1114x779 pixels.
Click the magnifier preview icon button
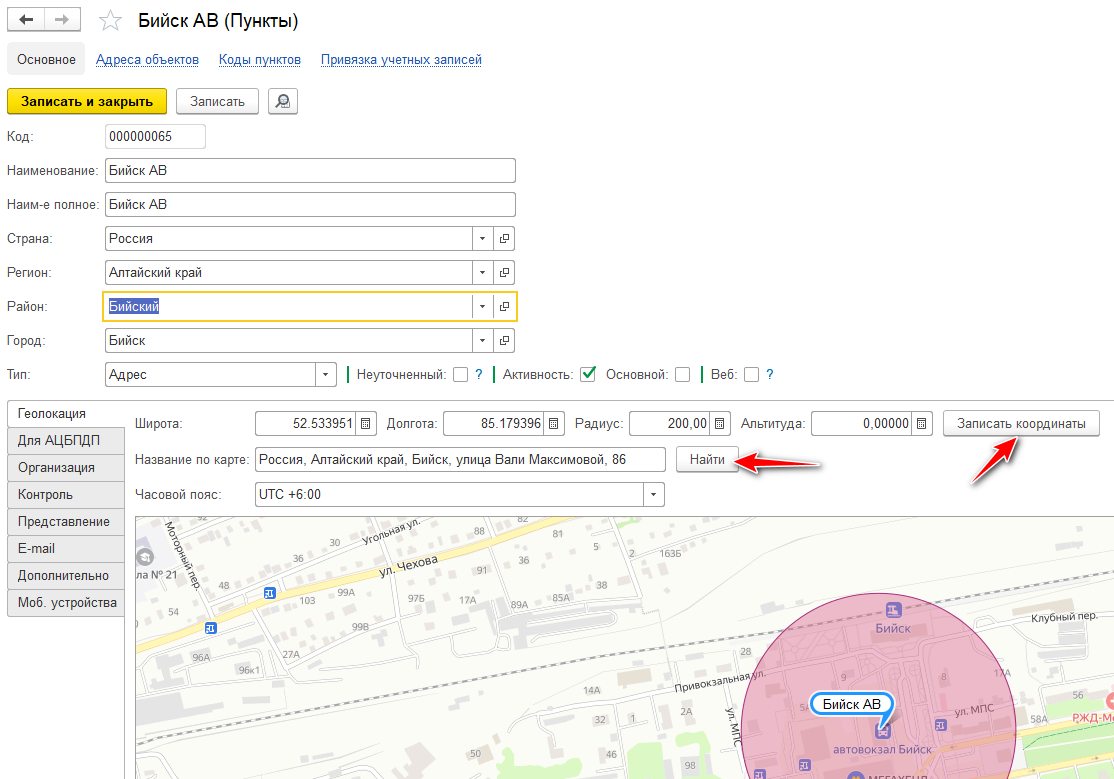[283, 101]
